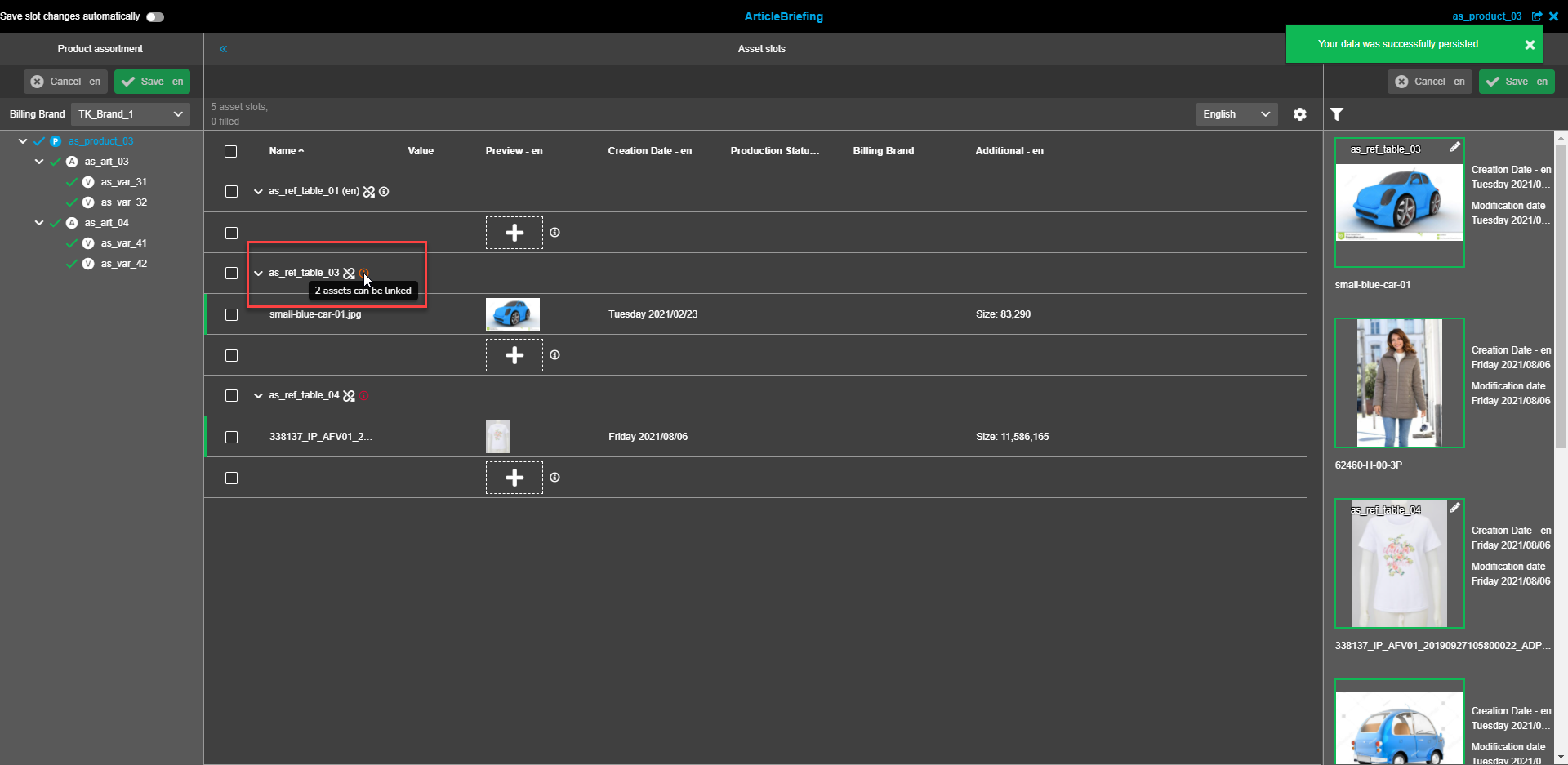1568x765 pixels.
Task: Check the checkbox for small-blue-car-01.jpg
Action: pos(231,314)
